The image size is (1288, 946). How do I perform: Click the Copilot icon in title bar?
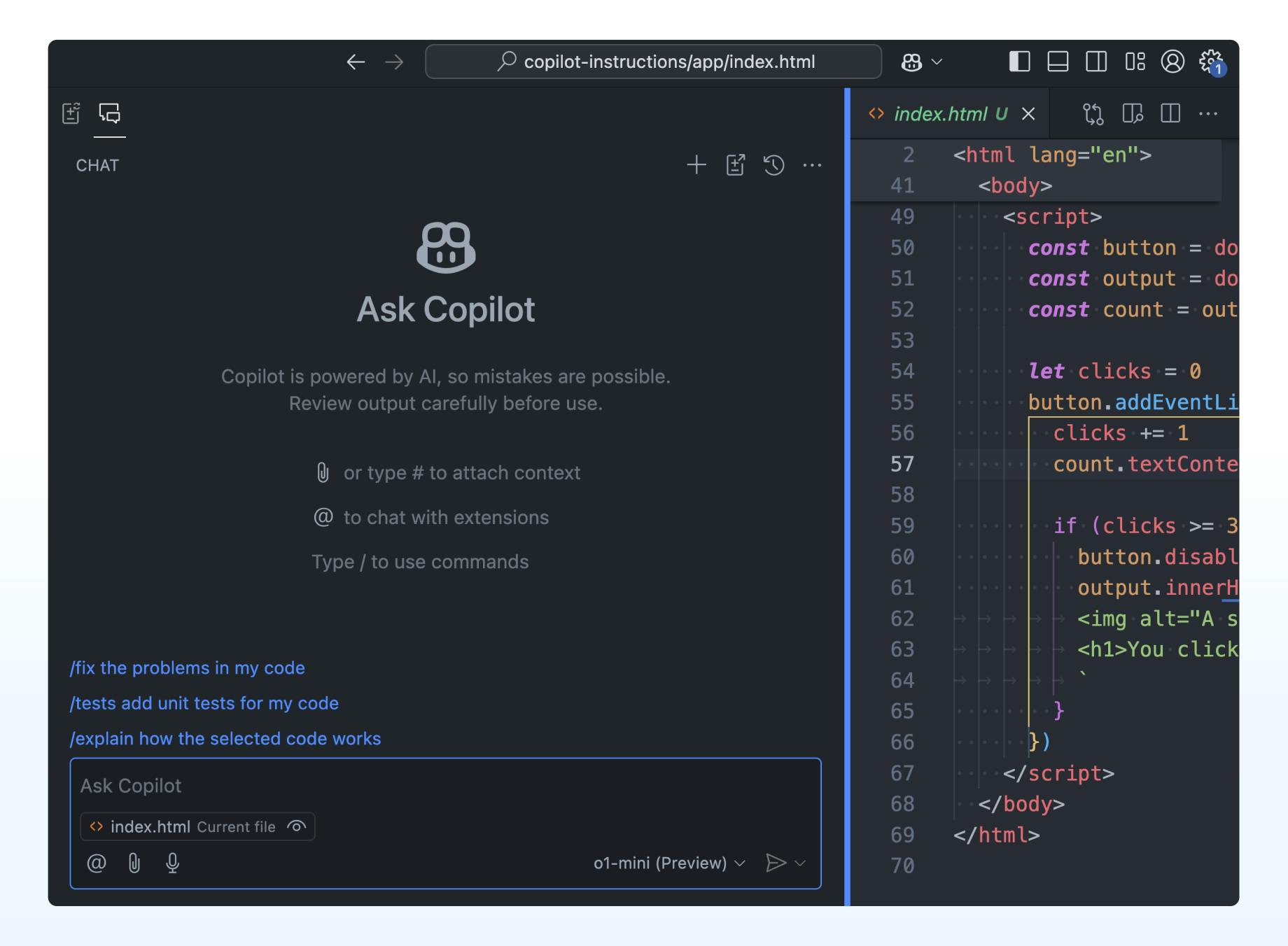point(911,62)
